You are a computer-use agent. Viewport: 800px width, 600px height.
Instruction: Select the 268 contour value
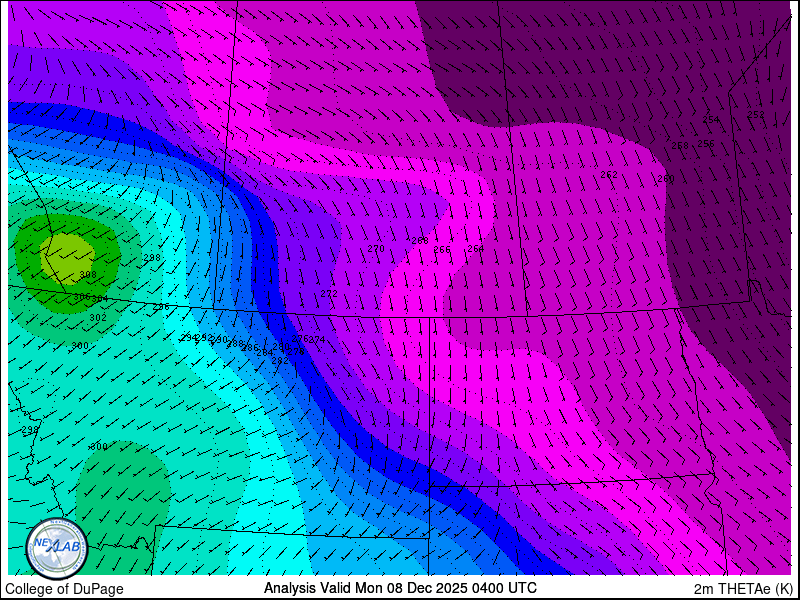tap(420, 241)
